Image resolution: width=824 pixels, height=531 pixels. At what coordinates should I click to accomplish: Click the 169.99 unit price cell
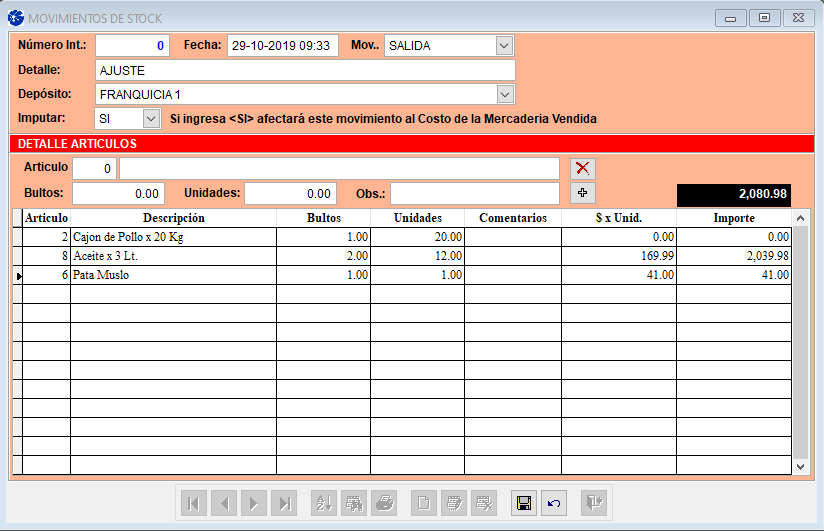(619, 256)
